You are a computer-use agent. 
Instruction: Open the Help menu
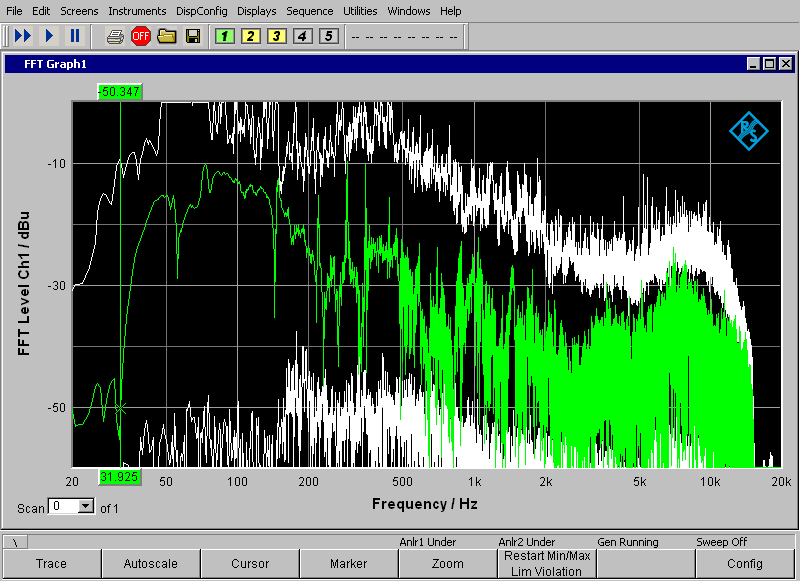[451, 11]
